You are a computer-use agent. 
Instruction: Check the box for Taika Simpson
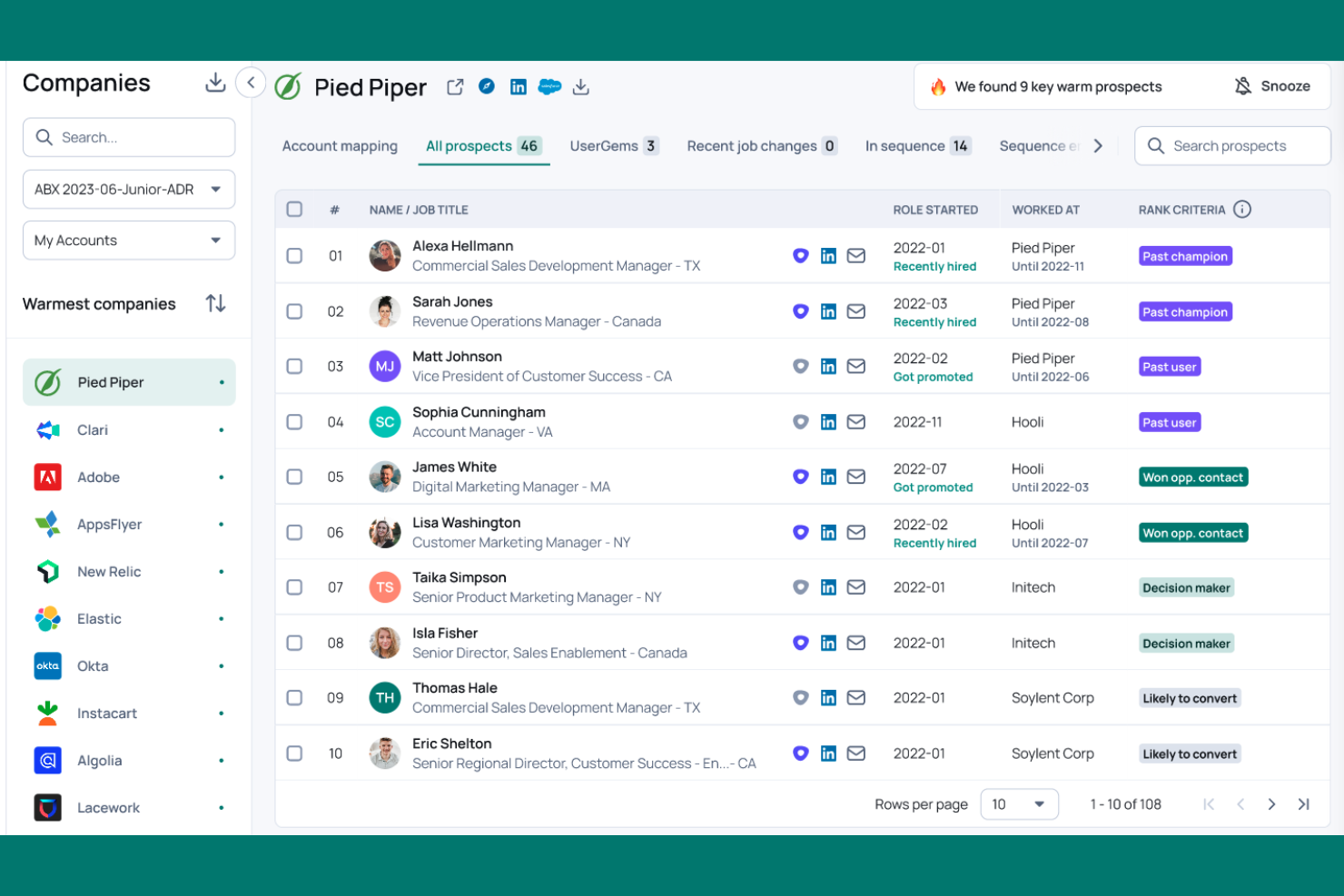(294, 587)
